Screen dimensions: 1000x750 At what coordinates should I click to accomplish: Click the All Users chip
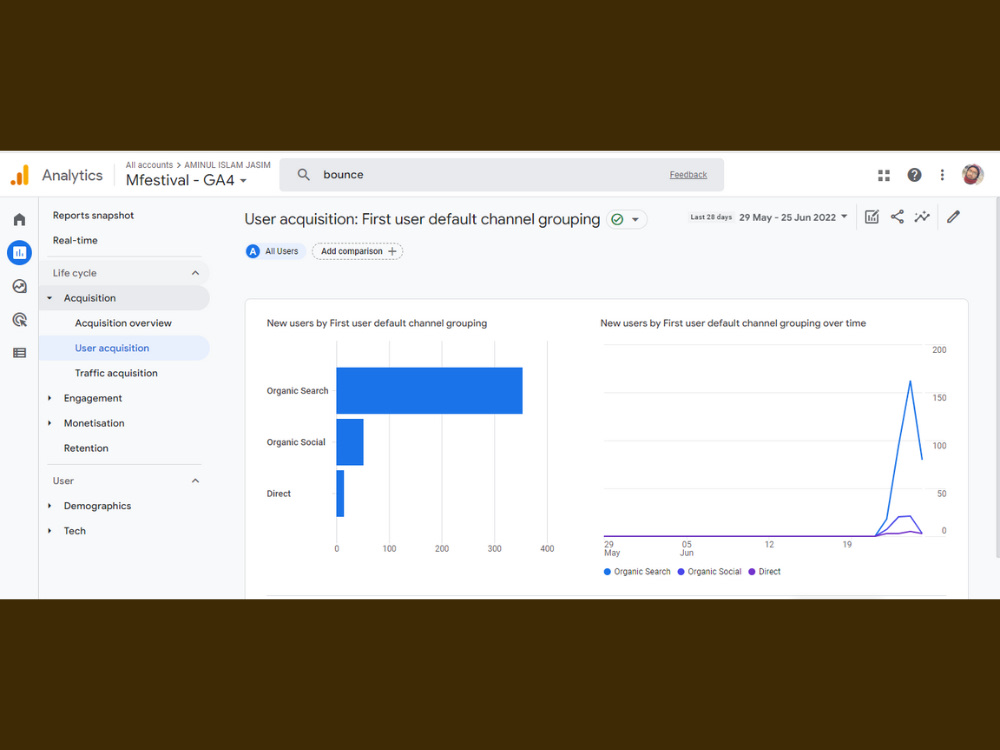pos(275,251)
